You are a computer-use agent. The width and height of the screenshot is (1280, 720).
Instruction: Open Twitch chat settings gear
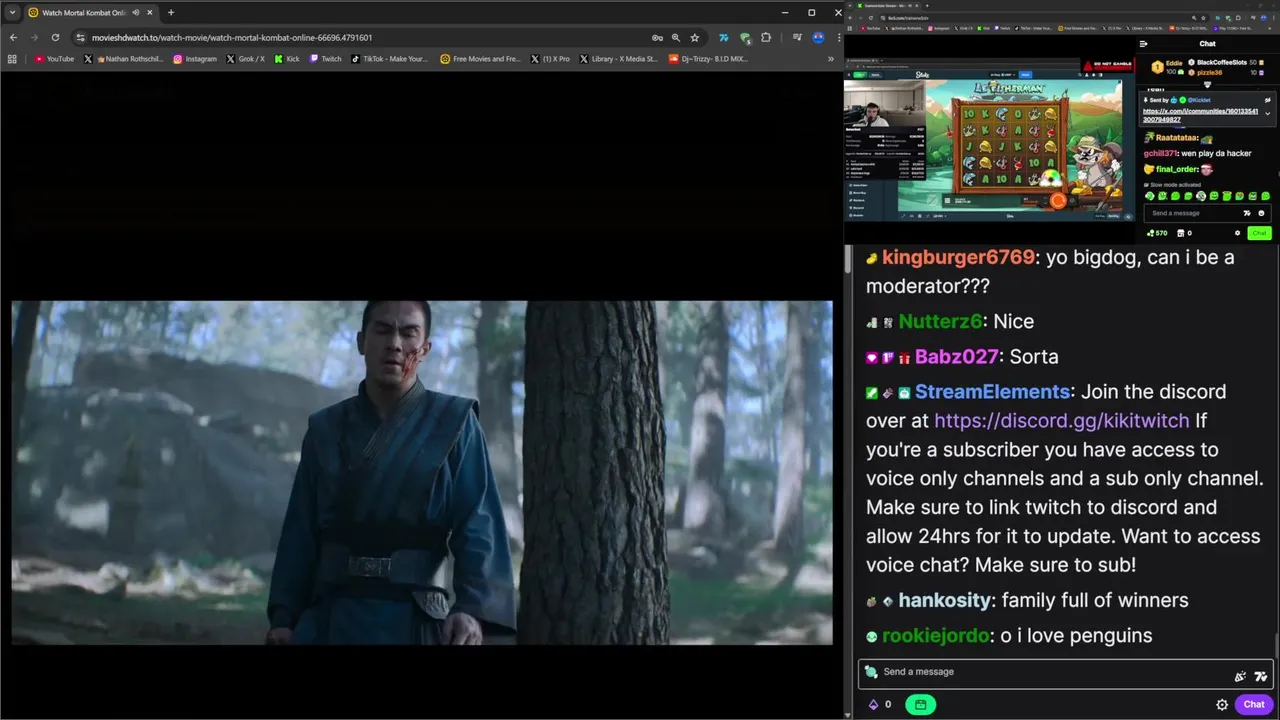point(1222,704)
